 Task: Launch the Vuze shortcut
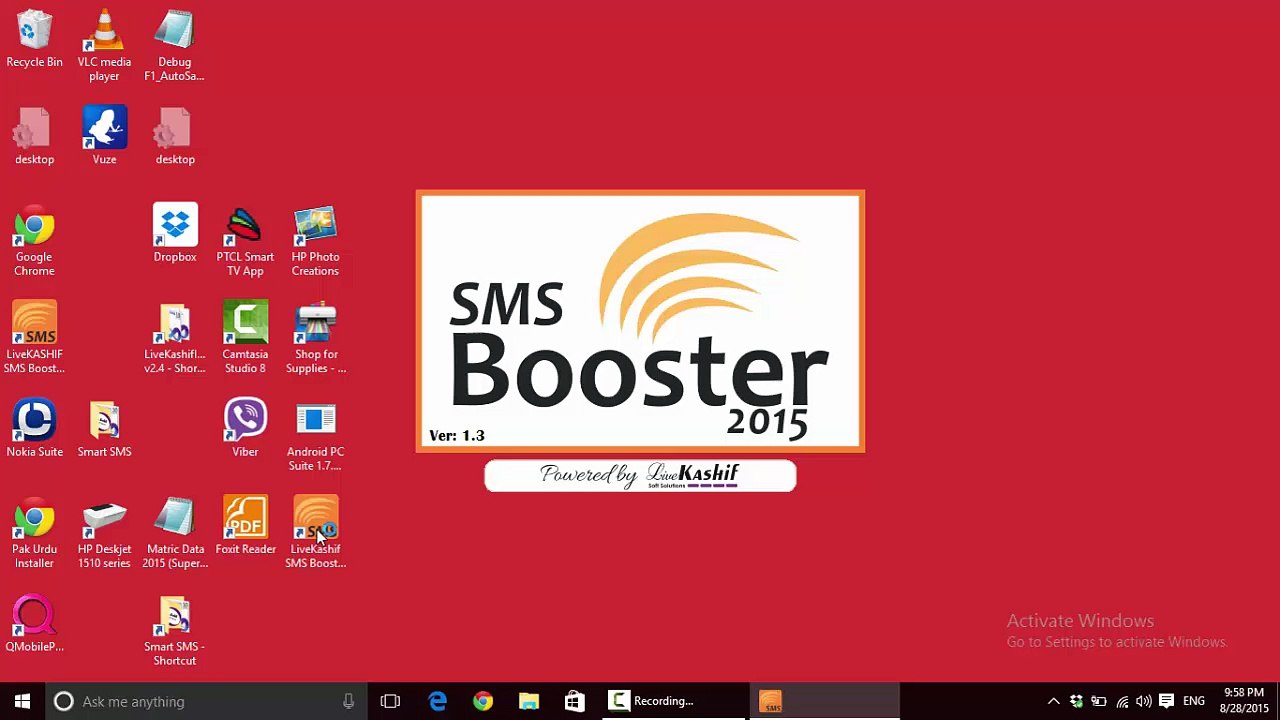(x=104, y=137)
